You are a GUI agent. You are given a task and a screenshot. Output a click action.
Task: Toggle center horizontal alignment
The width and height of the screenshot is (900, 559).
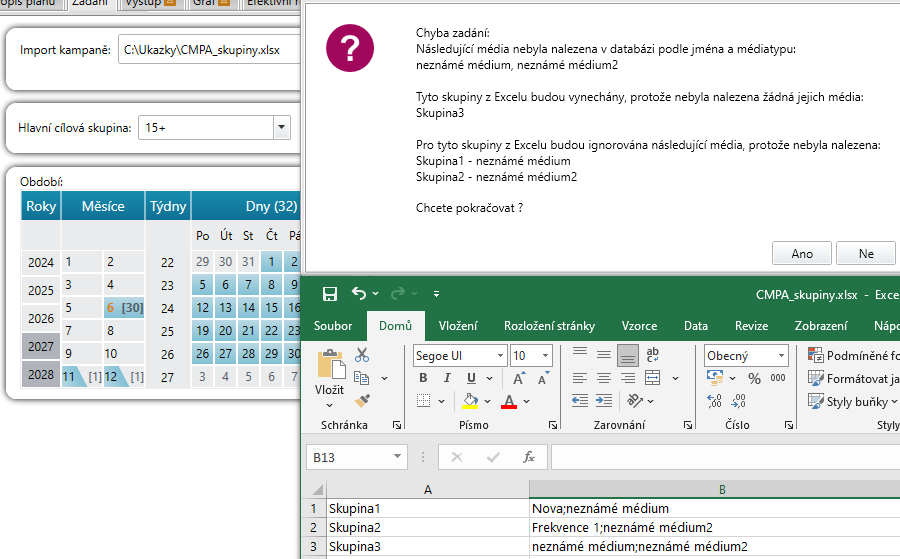point(604,378)
